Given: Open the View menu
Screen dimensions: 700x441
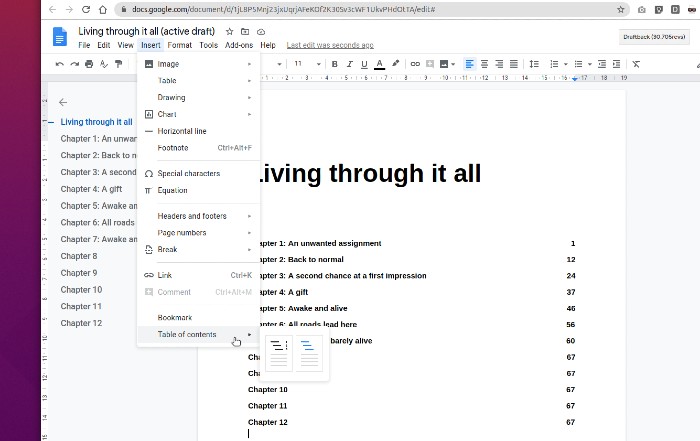Looking at the screenshot, I should pyautogui.click(x=125, y=45).
